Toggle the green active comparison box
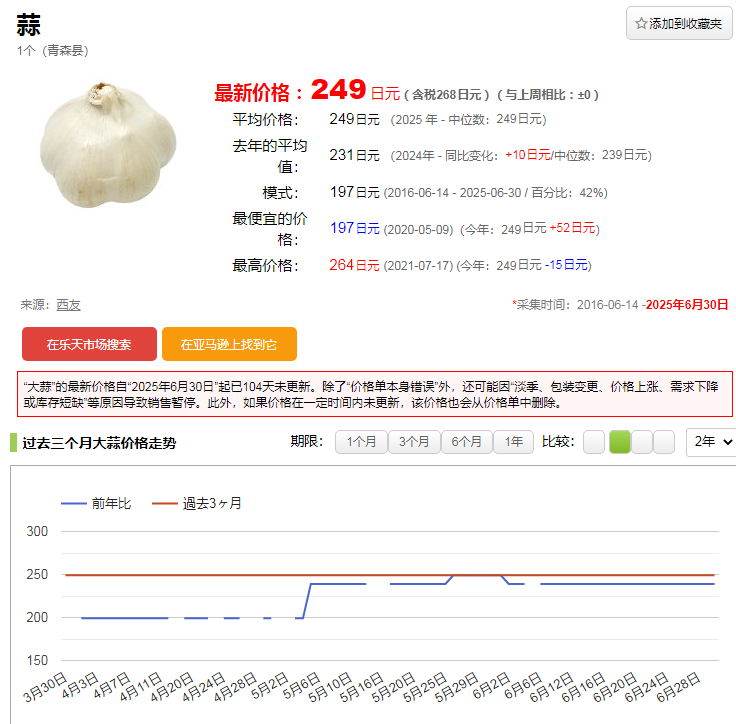This screenshot has height=724, width=736. (619, 442)
